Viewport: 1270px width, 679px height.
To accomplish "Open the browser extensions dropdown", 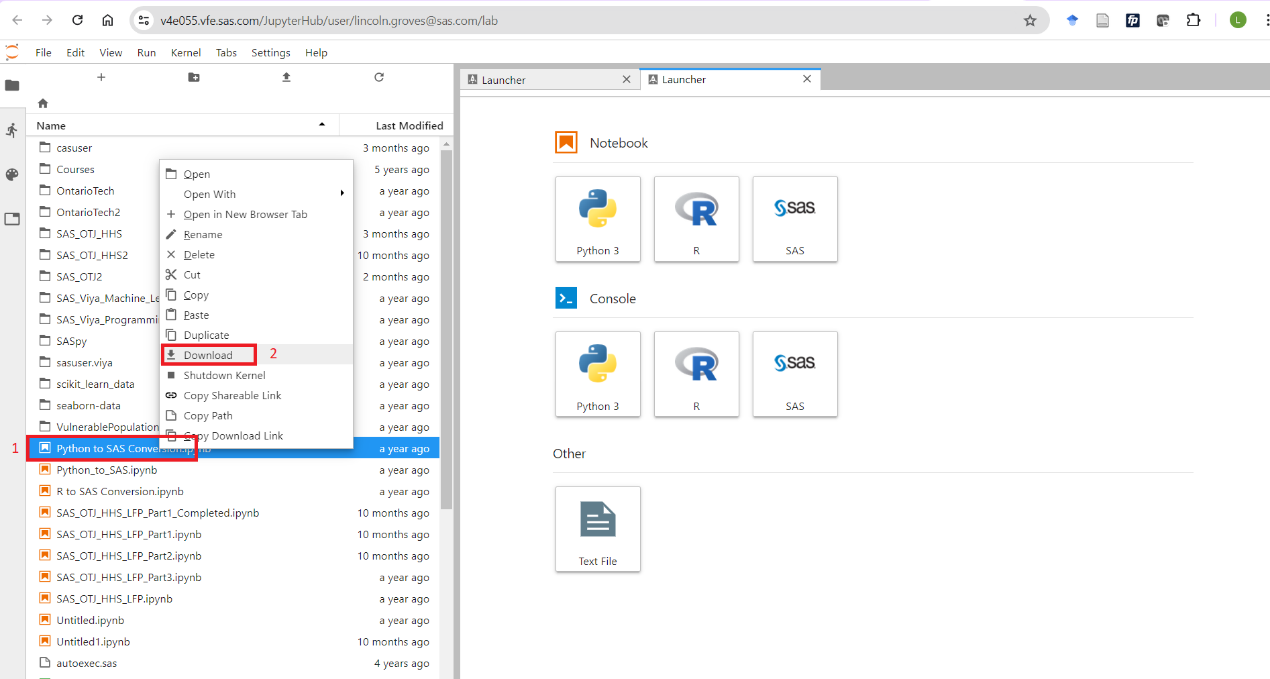I will pos(1193,19).
